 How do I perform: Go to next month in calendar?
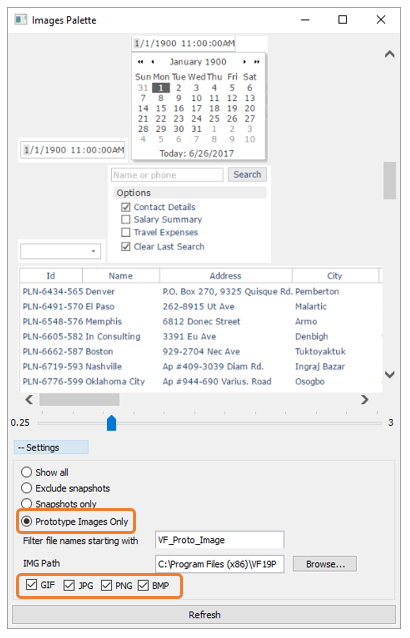point(244,62)
